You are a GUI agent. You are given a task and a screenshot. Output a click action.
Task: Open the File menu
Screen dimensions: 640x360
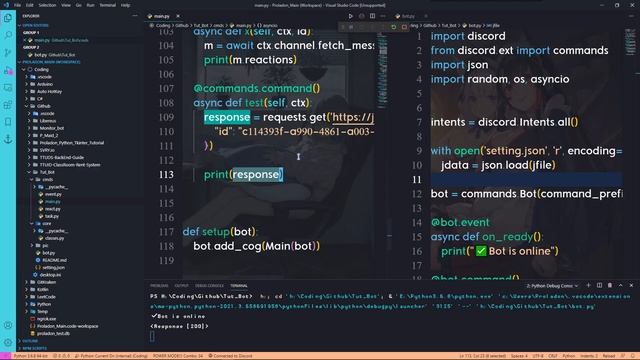(17, 5)
